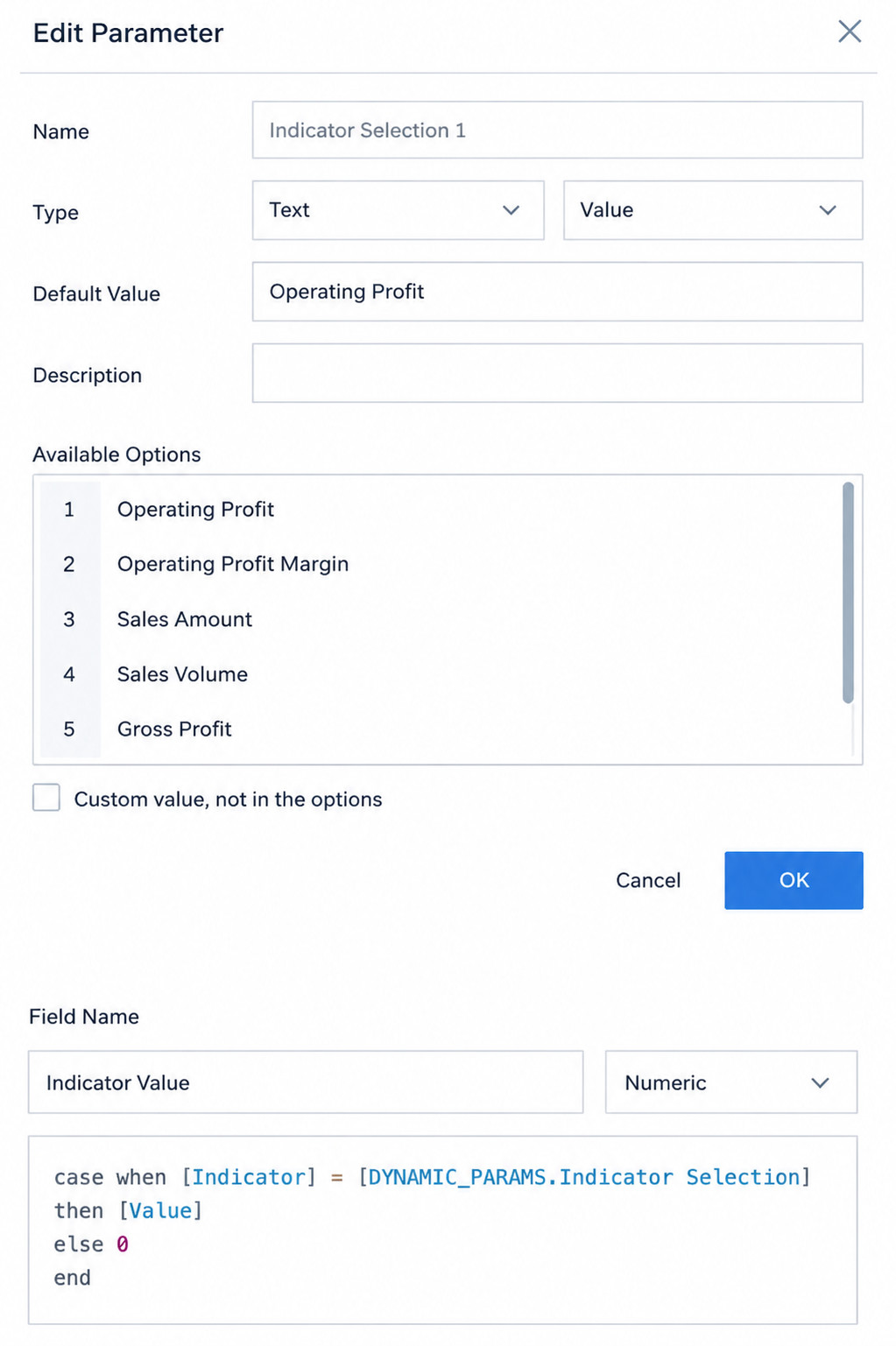This screenshot has width=896, height=1346.
Task: Click the Name input field
Action: point(557,130)
